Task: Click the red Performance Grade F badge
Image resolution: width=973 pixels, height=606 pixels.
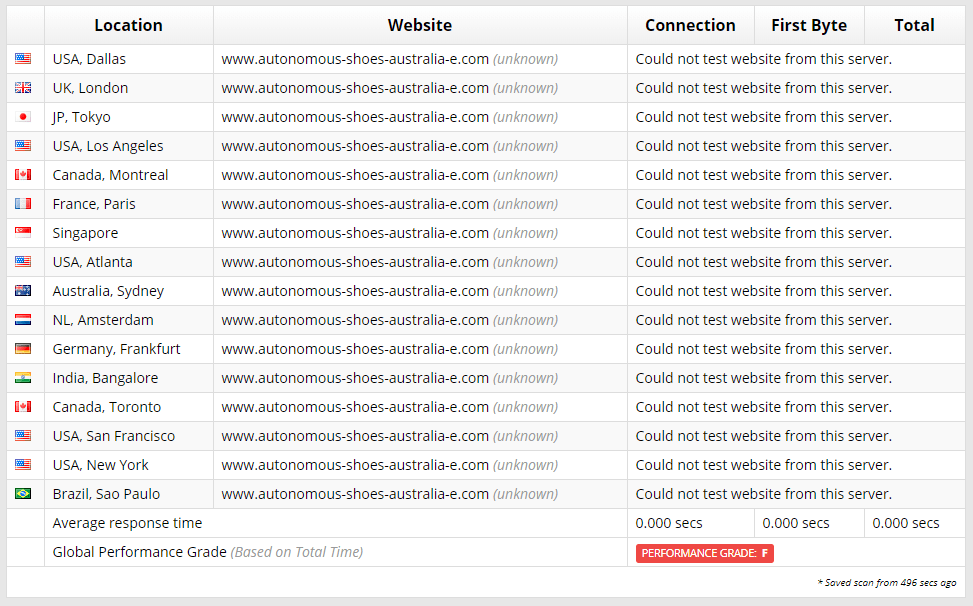Action: 705,553
